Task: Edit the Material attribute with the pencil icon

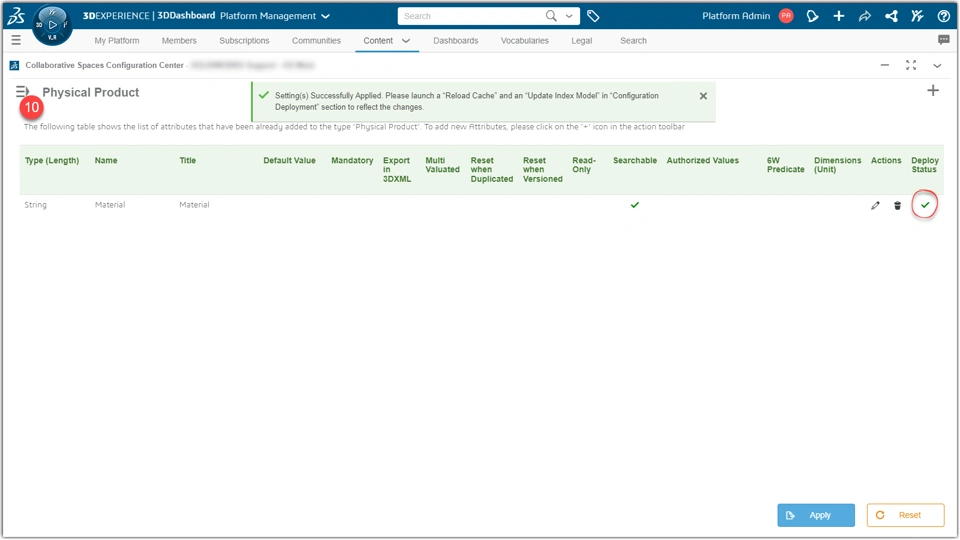Action: [x=876, y=206]
